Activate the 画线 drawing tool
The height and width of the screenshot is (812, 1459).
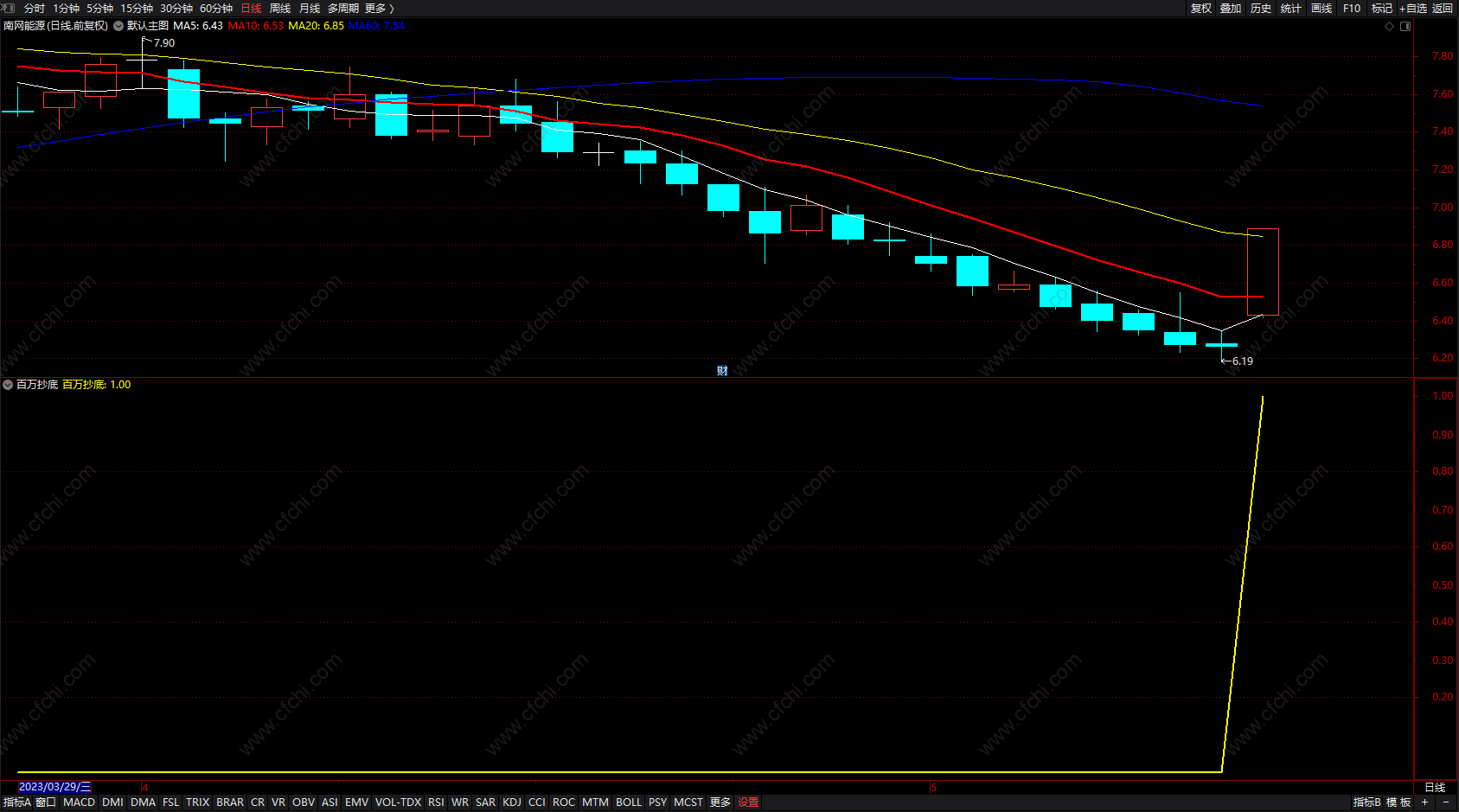click(x=1321, y=9)
